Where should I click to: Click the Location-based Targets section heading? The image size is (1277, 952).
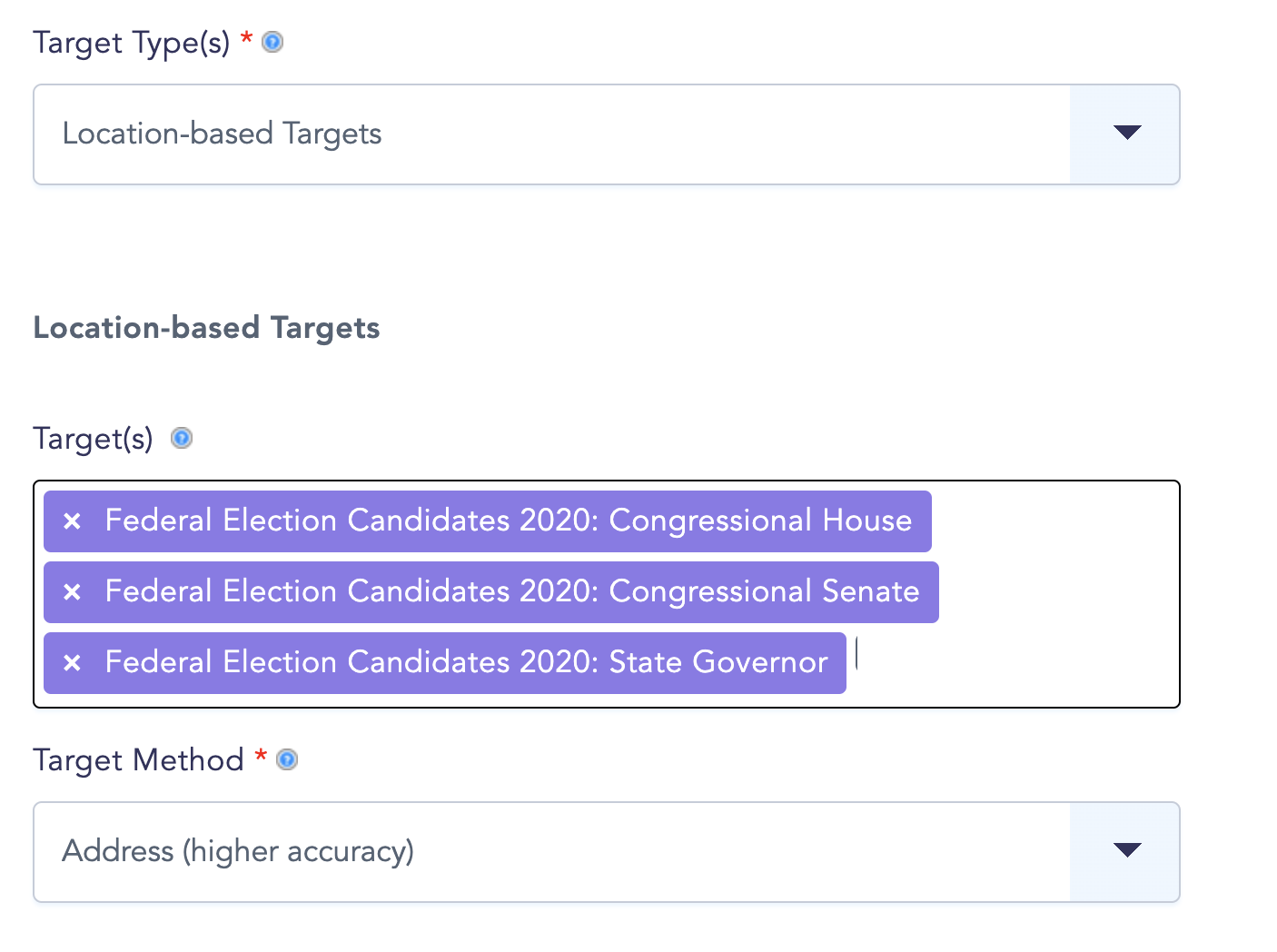(206, 328)
